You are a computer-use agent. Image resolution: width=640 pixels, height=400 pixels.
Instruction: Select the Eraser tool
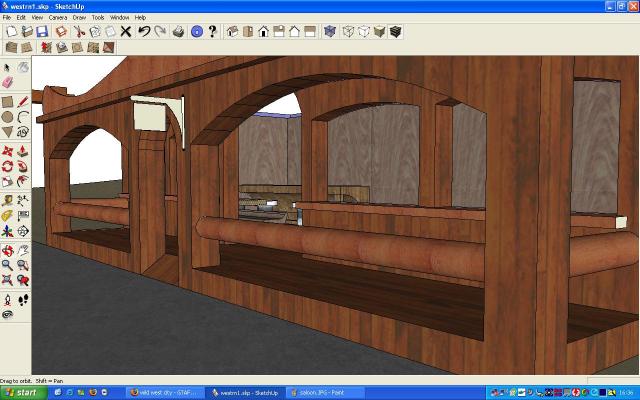(x=8, y=82)
